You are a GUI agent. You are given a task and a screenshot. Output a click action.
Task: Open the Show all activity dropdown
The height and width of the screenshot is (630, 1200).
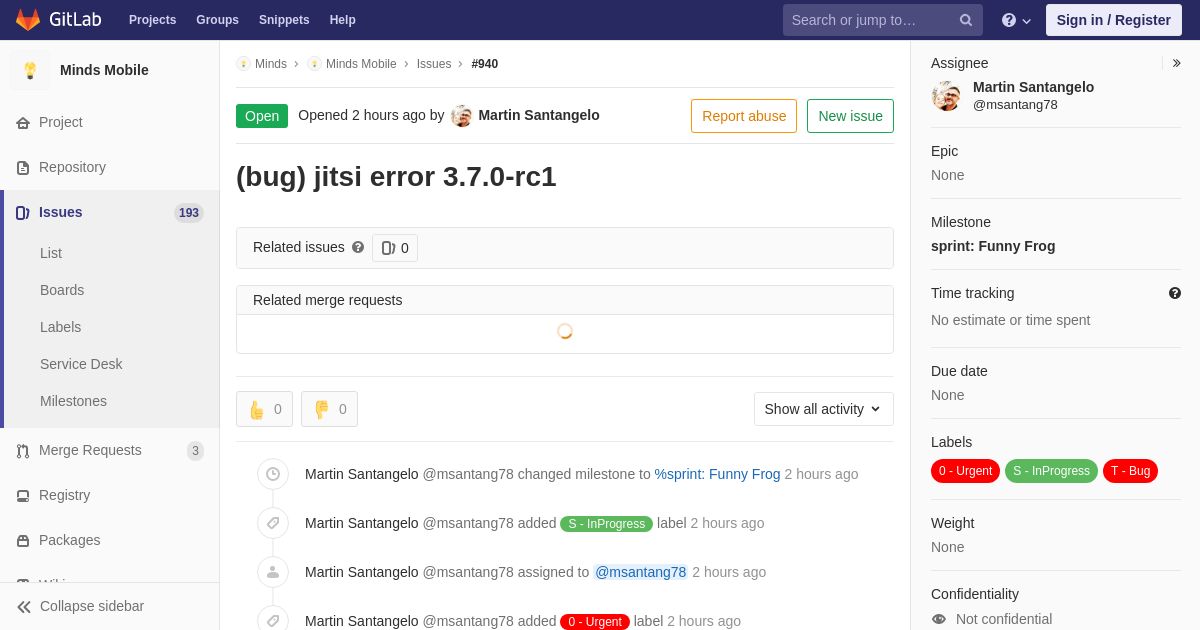tap(824, 409)
